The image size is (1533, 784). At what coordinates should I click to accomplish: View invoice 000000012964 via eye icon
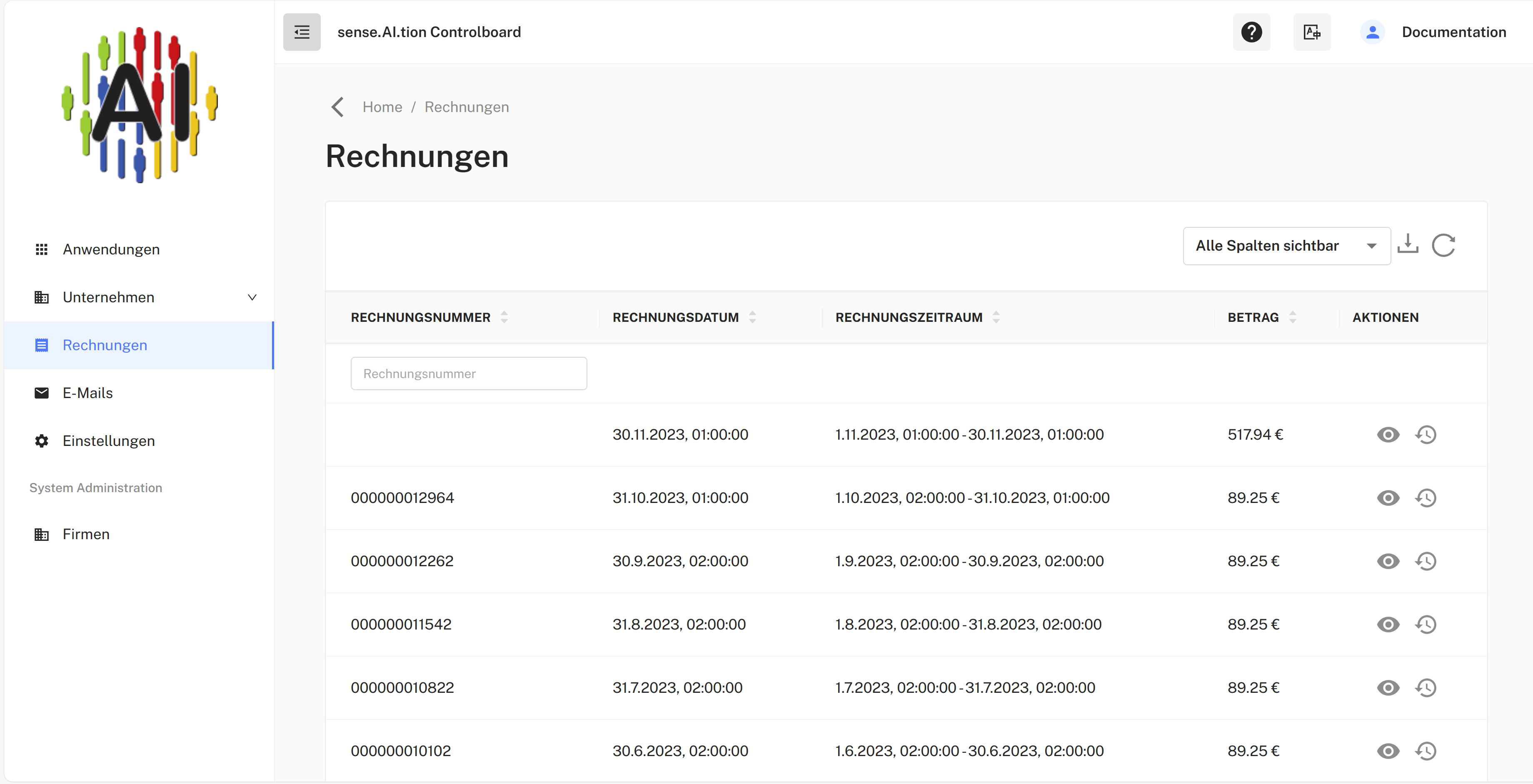tap(1388, 498)
